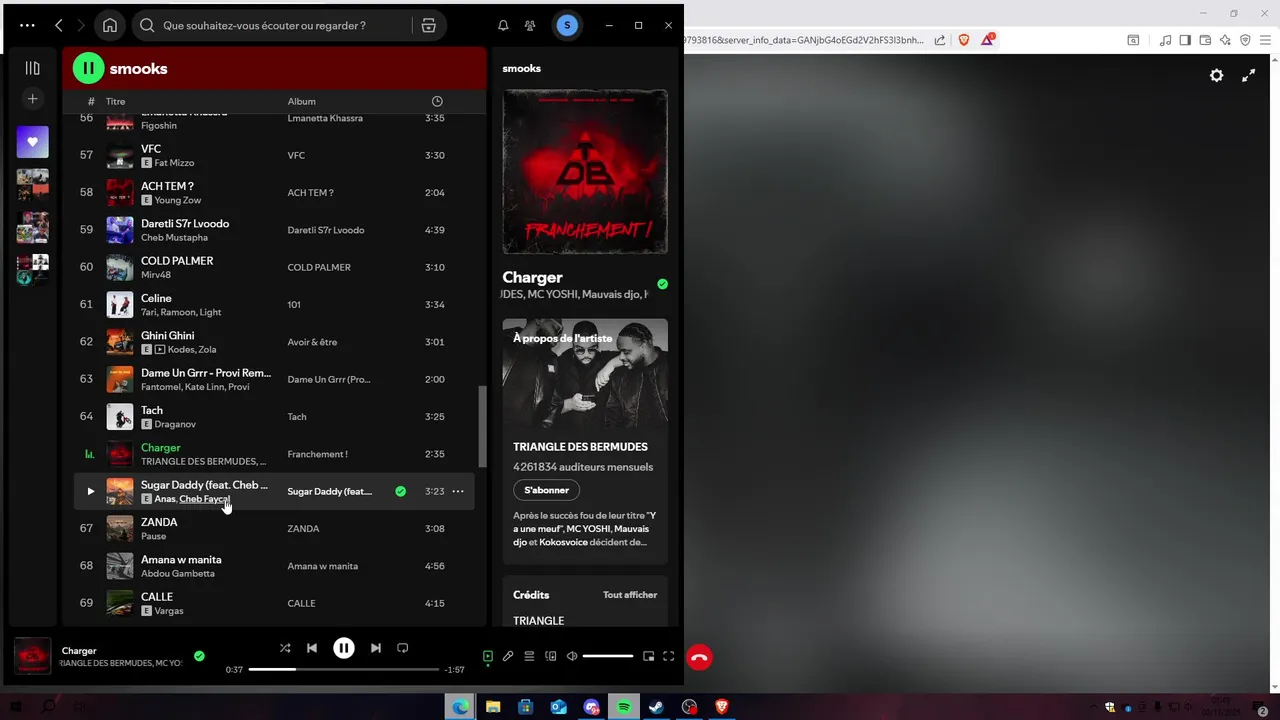1280x720 pixels.
Task: Follow artist with S'abonner button
Action: (546, 490)
